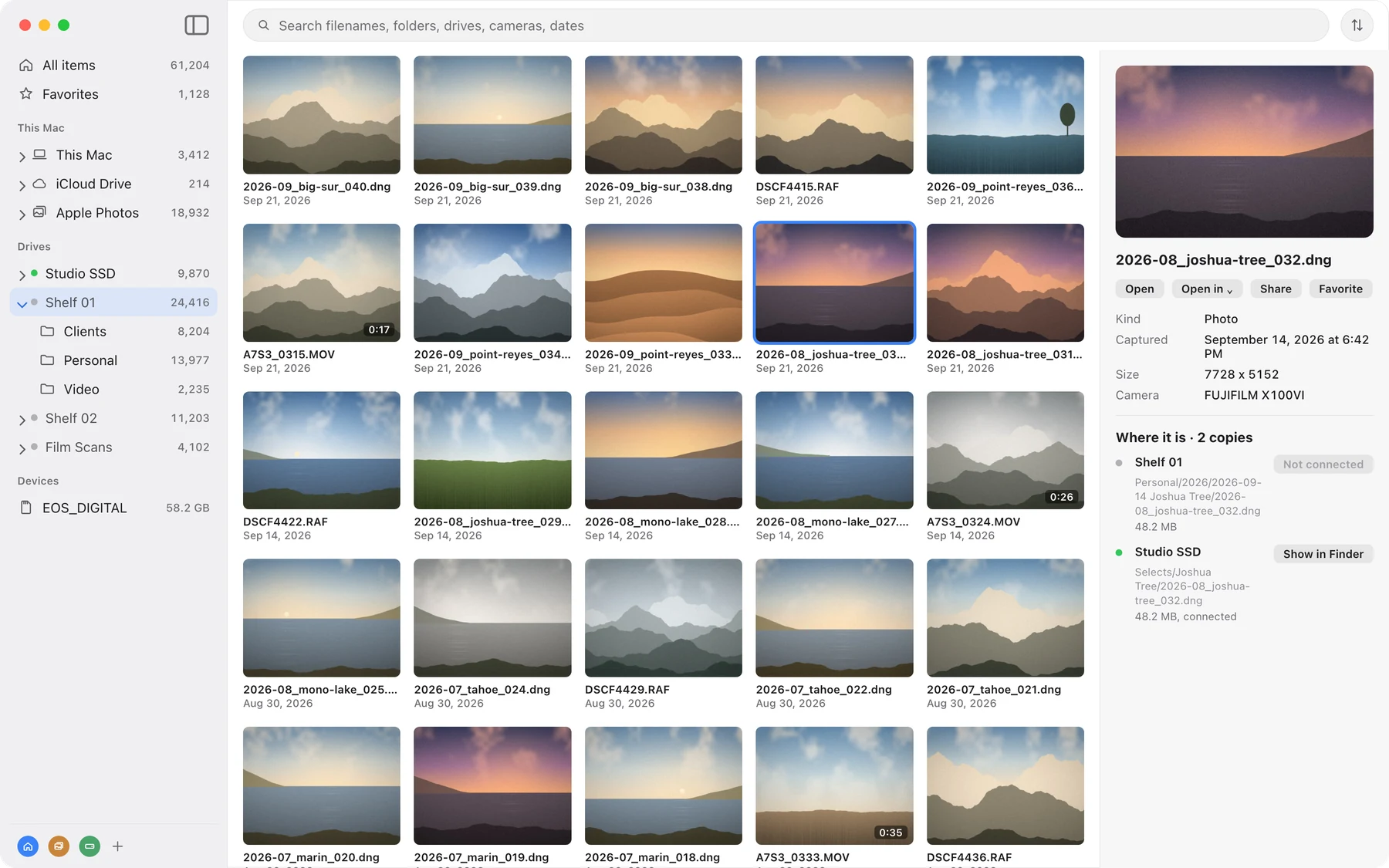The width and height of the screenshot is (1389, 868).
Task: Click the Apple Photos library icon
Action: point(39,212)
